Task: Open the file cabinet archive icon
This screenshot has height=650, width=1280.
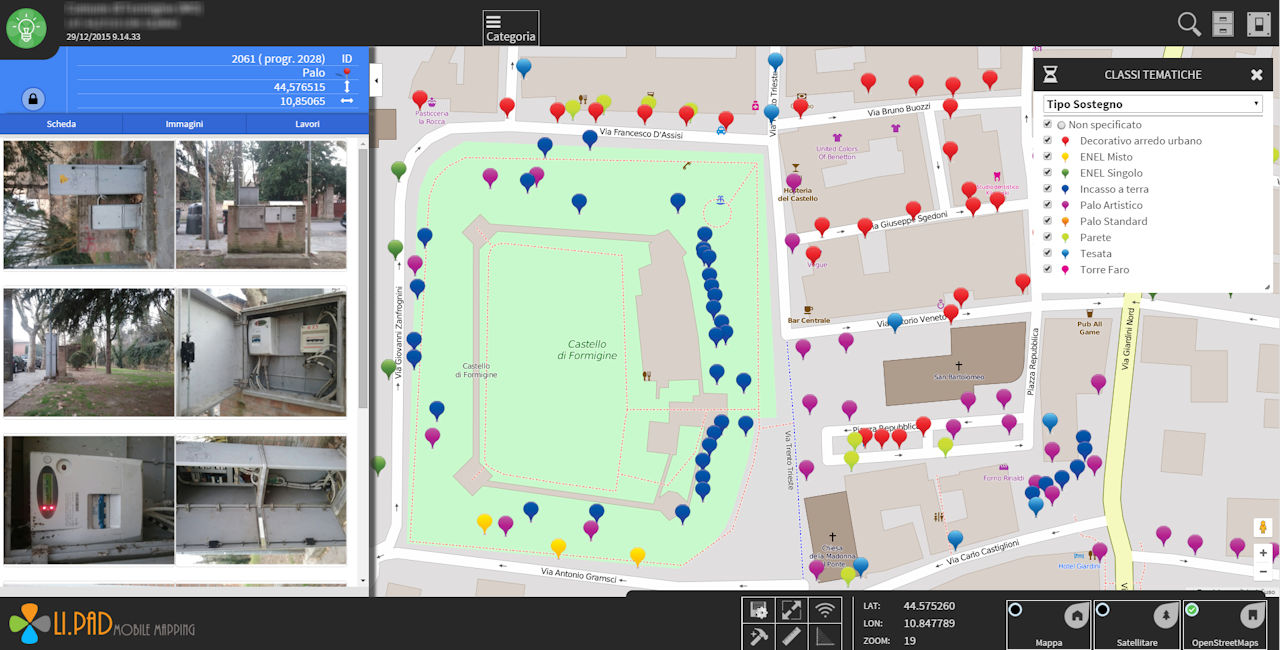Action: tap(1222, 24)
